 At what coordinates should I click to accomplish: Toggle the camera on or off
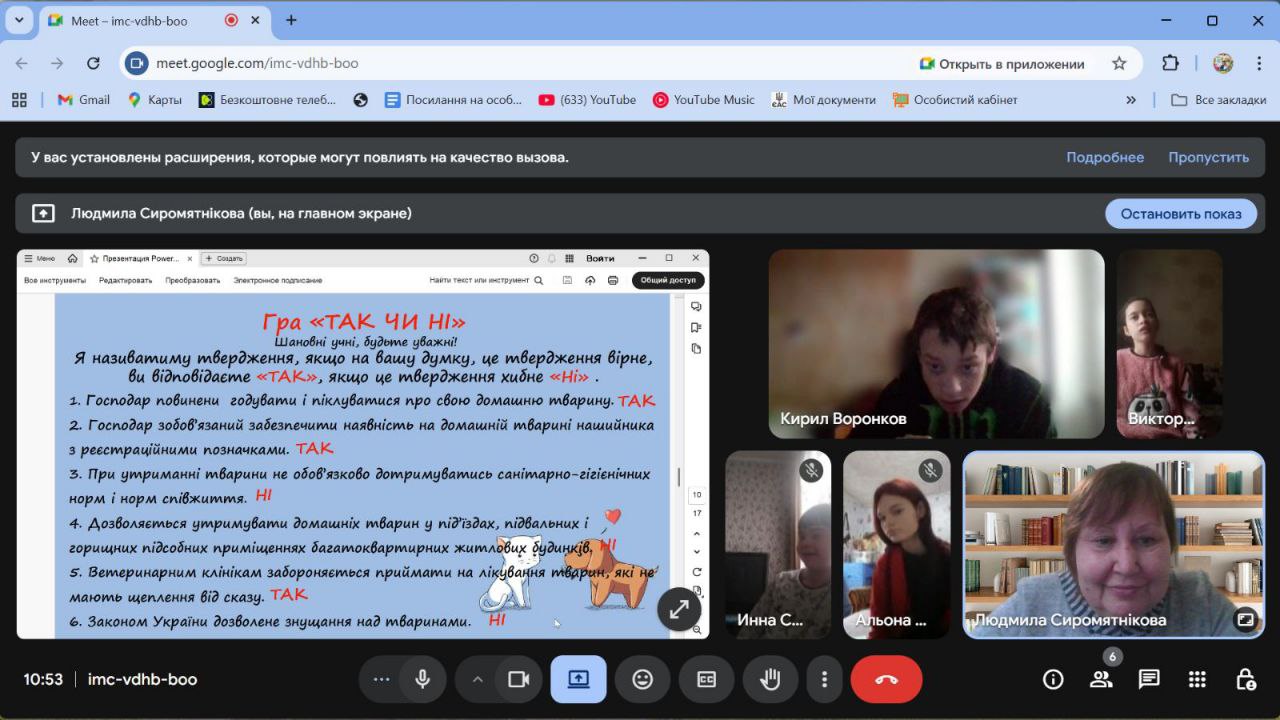pyautogui.click(x=518, y=680)
